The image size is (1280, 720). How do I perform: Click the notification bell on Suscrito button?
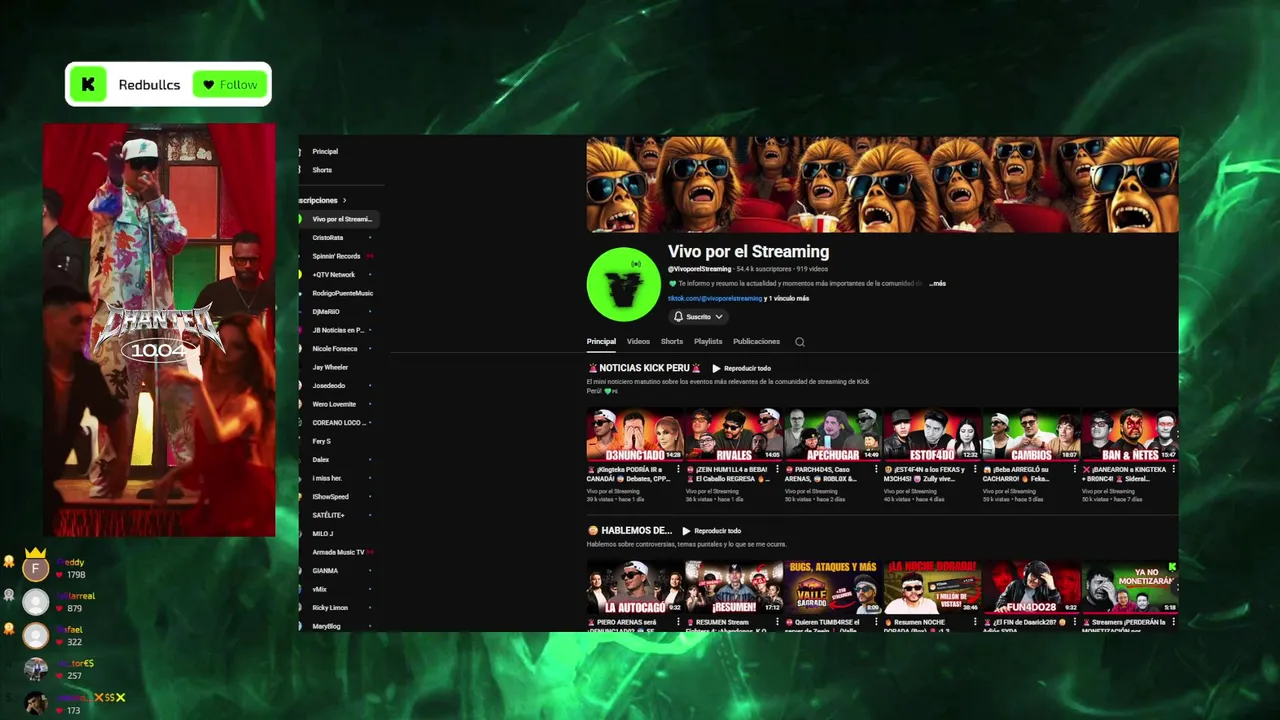(678, 317)
